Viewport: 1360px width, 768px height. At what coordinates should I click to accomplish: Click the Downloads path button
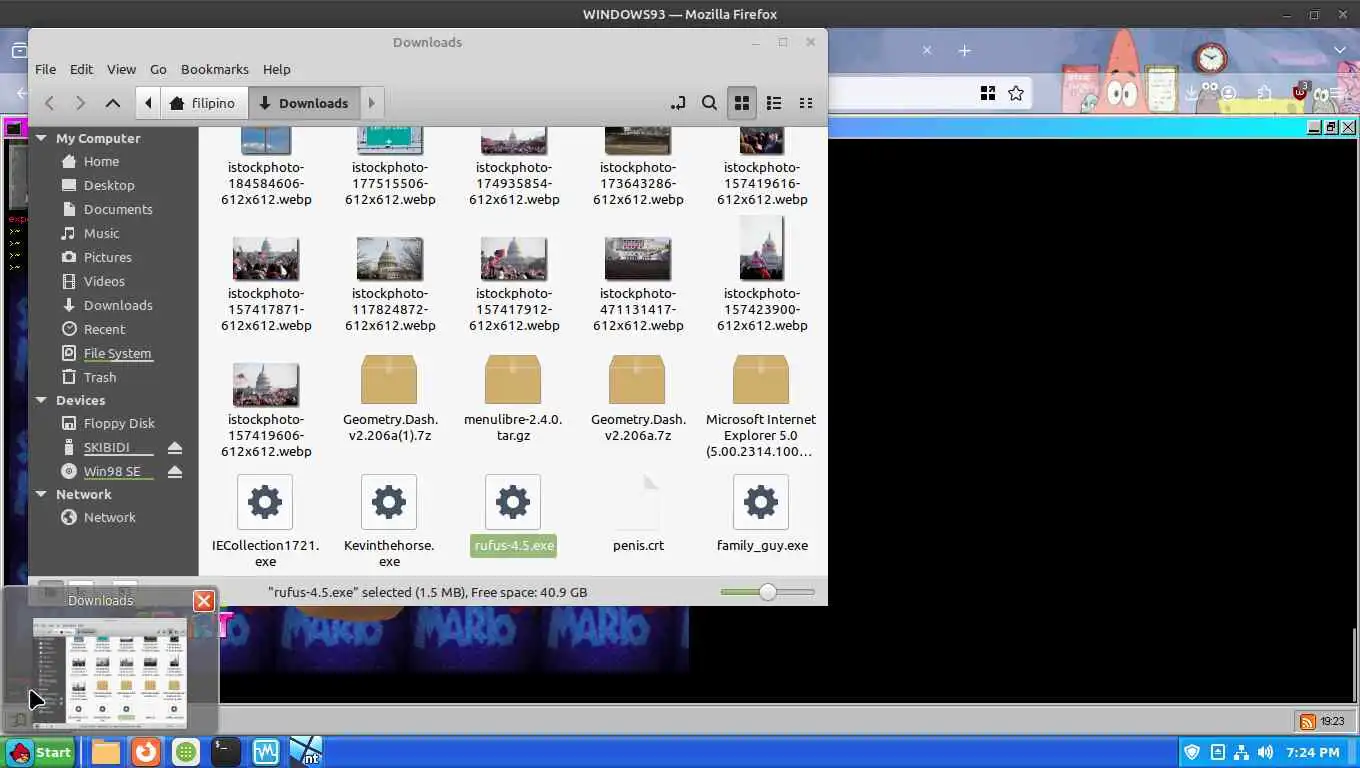click(x=304, y=103)
